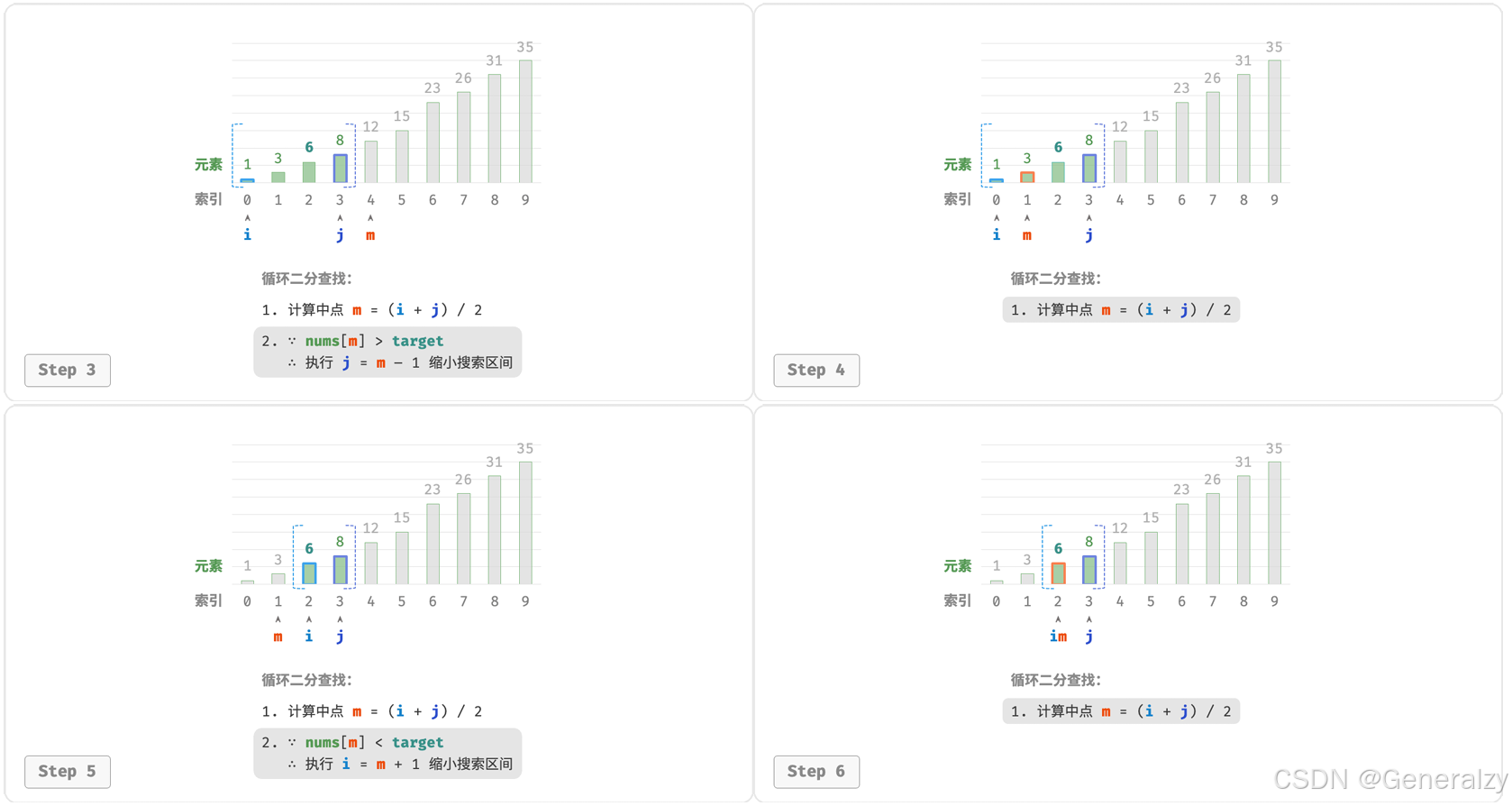Click the green "元素" label in Step 5 panel

coord(208,565)
